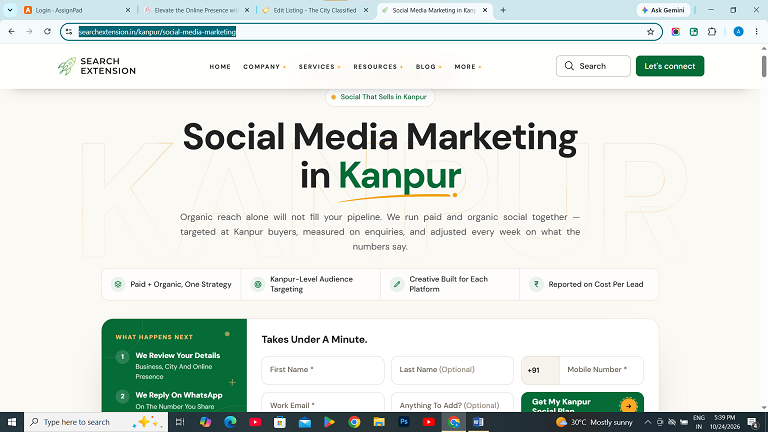Viewport: 768px width, 432px height.
Task: Reload the current page
Action: pyautogui.click(x=47, y=31)
